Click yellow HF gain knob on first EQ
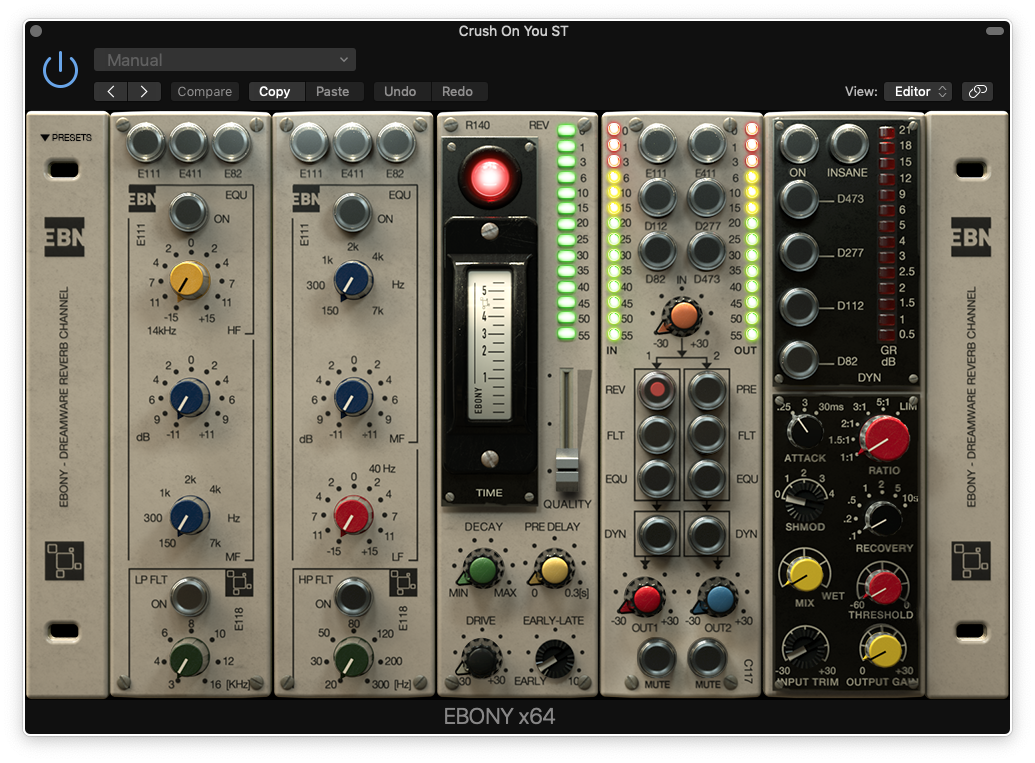This screenshot has height=763, width=1035. pos(189,280)
